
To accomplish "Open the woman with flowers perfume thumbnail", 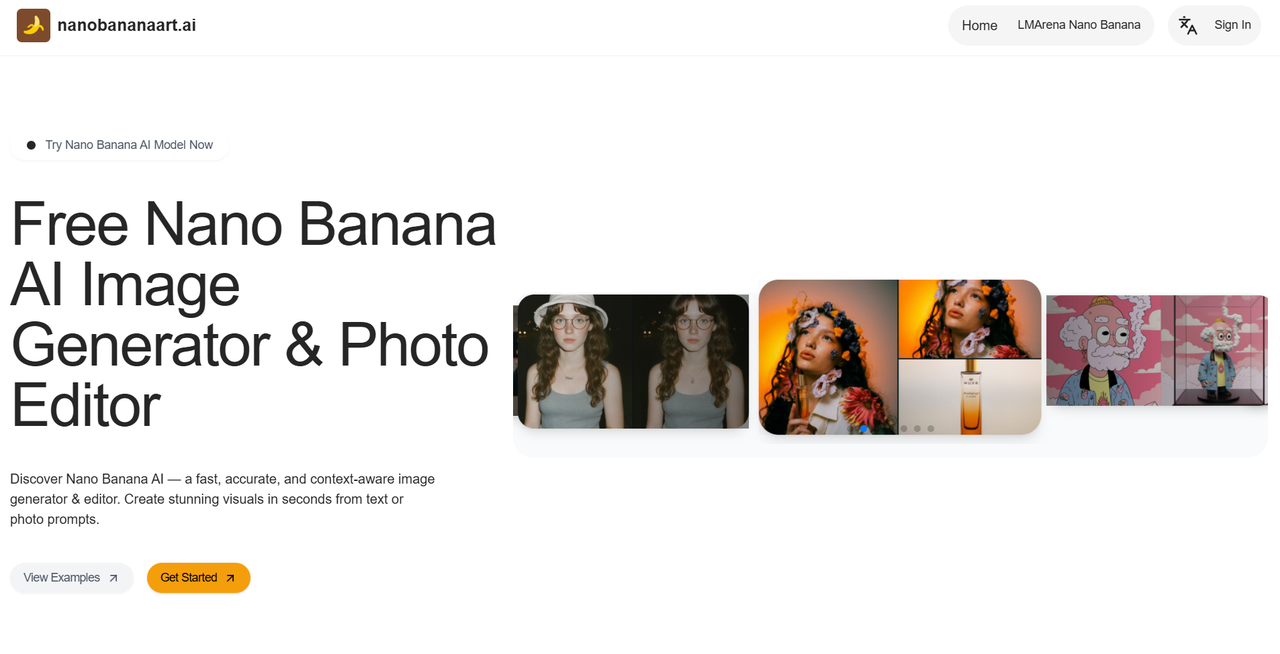I will (900, 357).
